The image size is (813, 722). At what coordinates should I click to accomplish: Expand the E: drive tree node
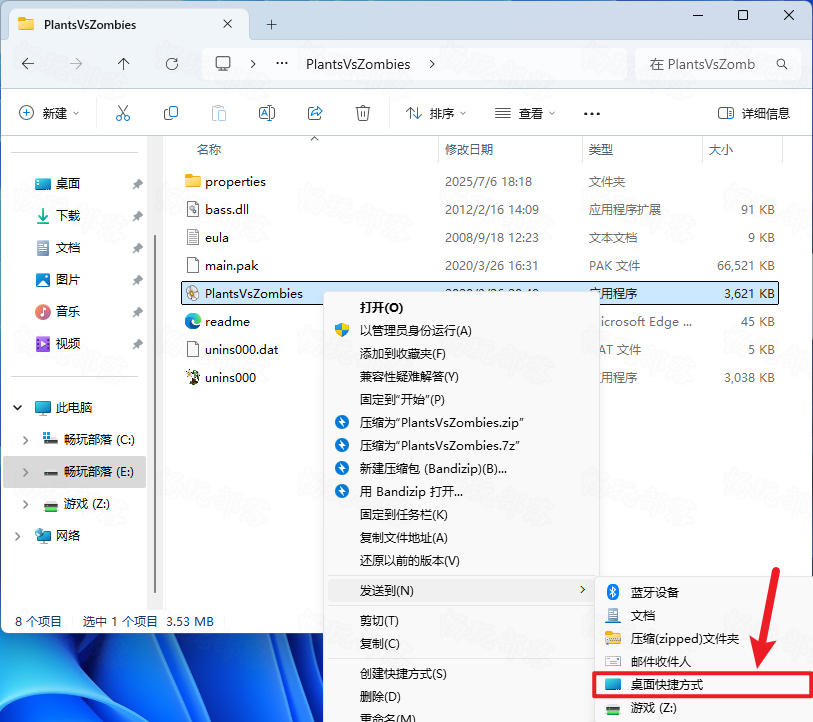pyautogui.click(x=25, y=472)
